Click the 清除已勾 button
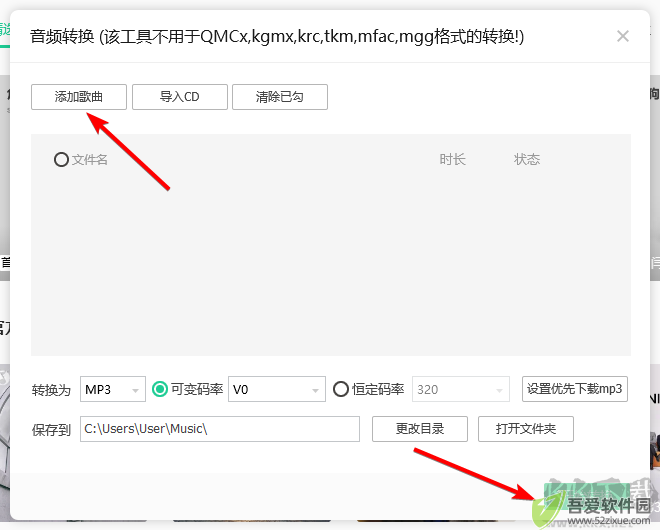 pos(279,97)
